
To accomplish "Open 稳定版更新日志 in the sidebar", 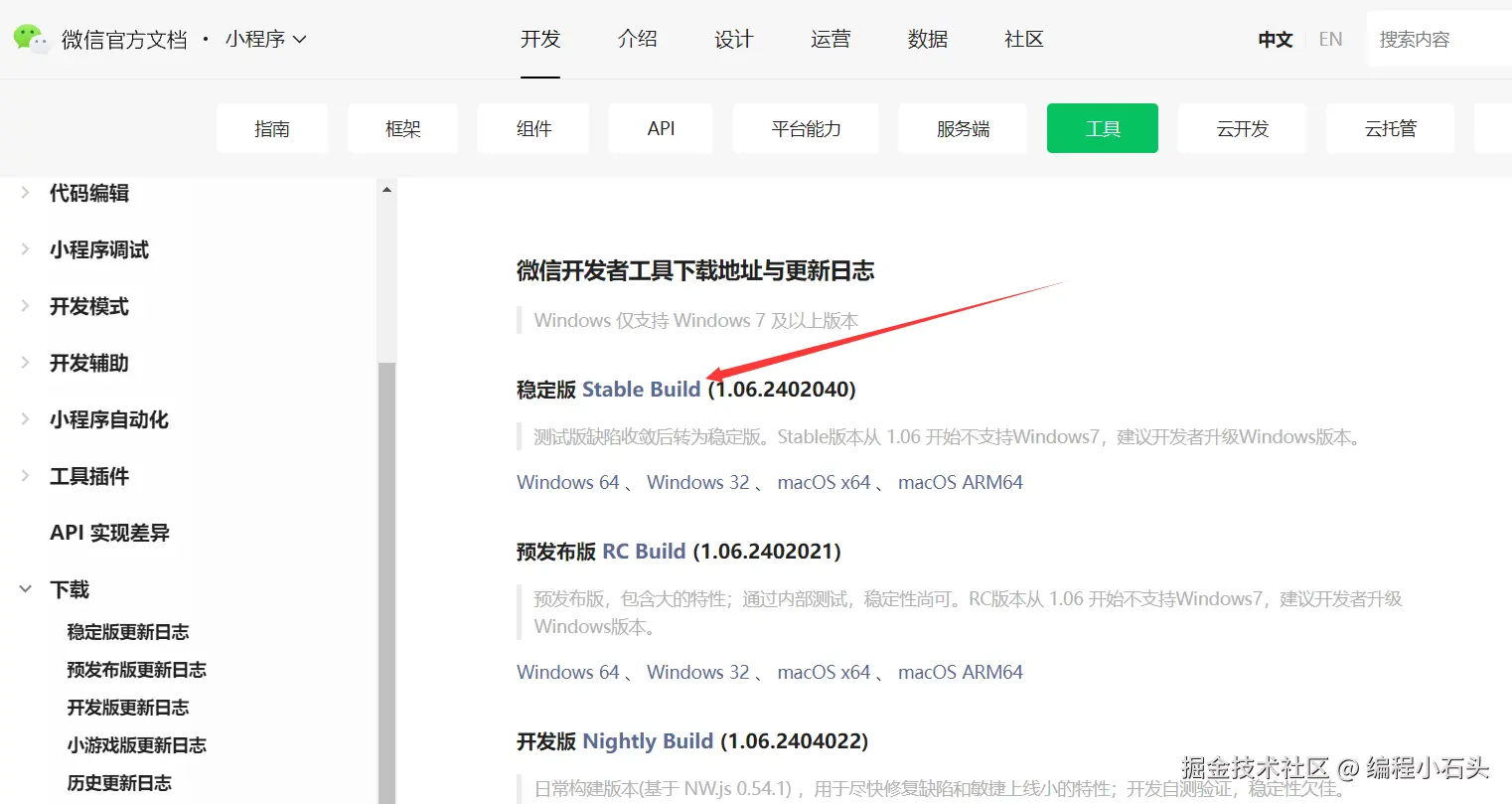I will tap(128, 632).
